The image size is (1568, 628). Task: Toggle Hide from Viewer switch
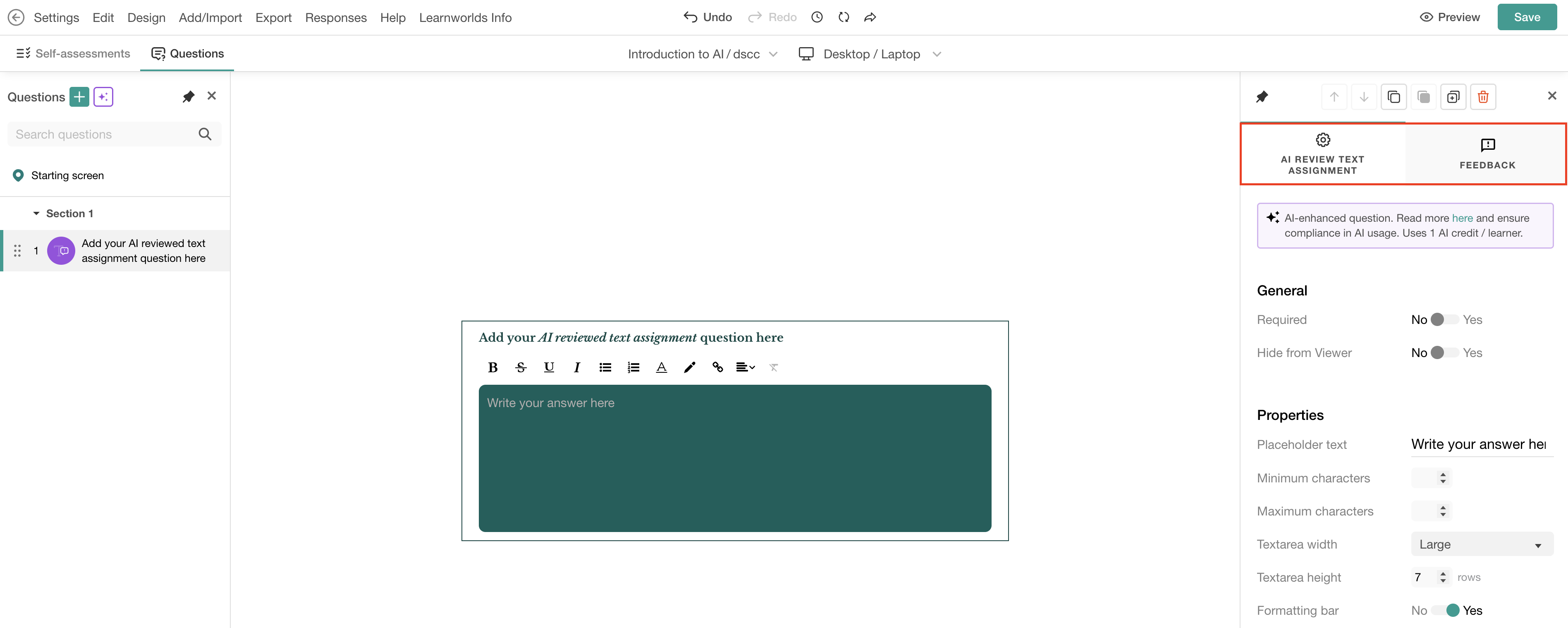pos(1444,352)
